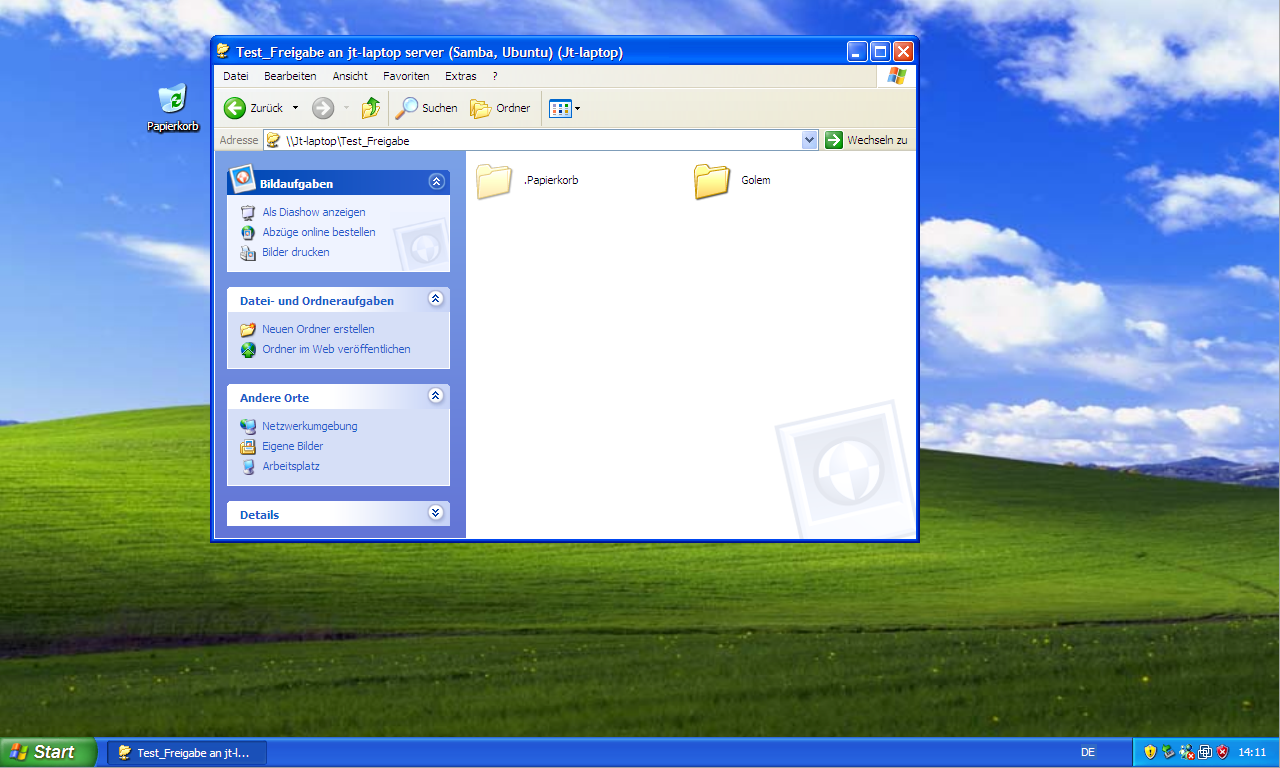Image resolution: width=1280 pixels, height=768 pixels.
Task: Click into the Adresse path field
Action: (541, 141)
